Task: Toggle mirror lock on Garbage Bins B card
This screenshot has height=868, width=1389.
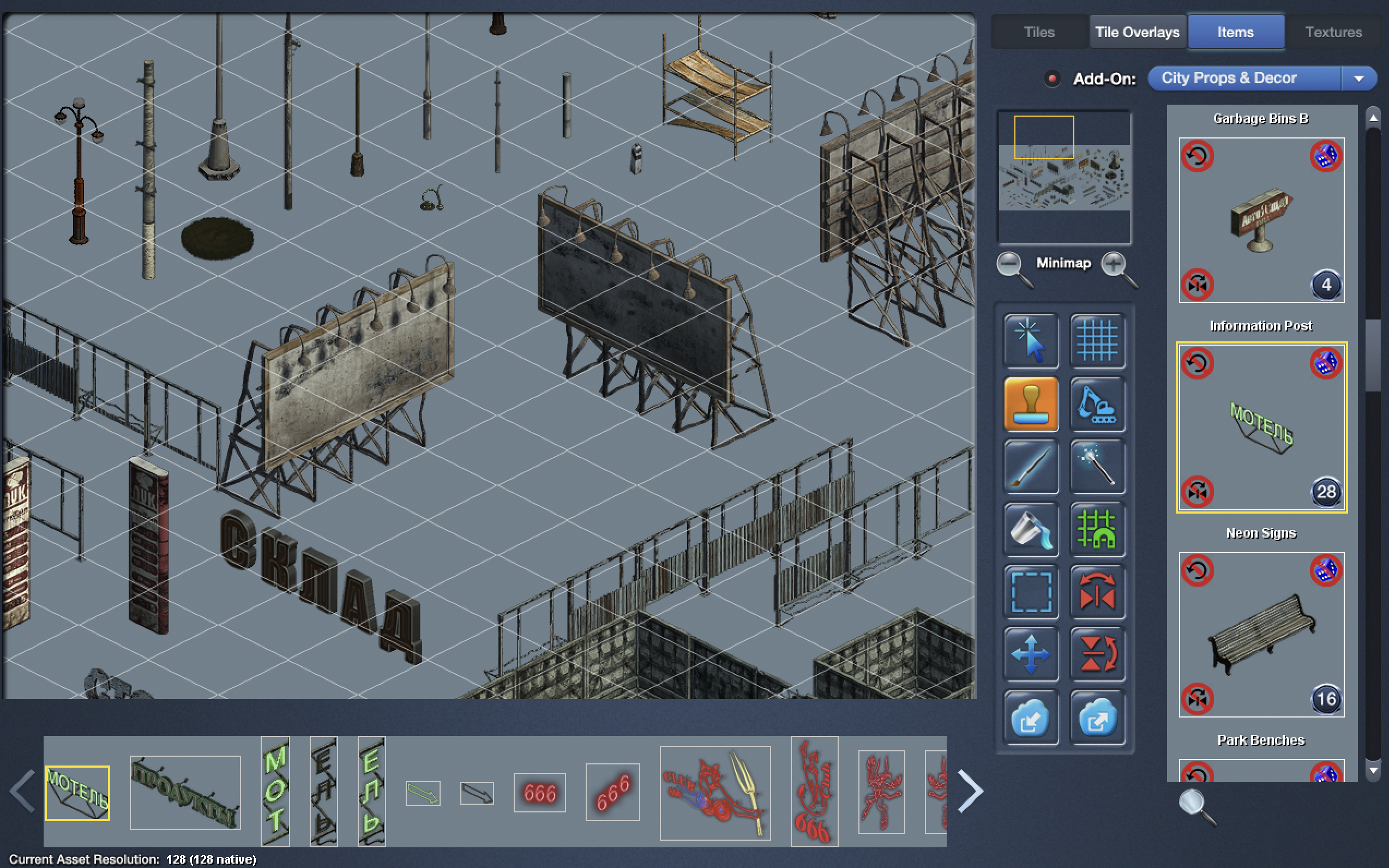Action: [1197, 284]
